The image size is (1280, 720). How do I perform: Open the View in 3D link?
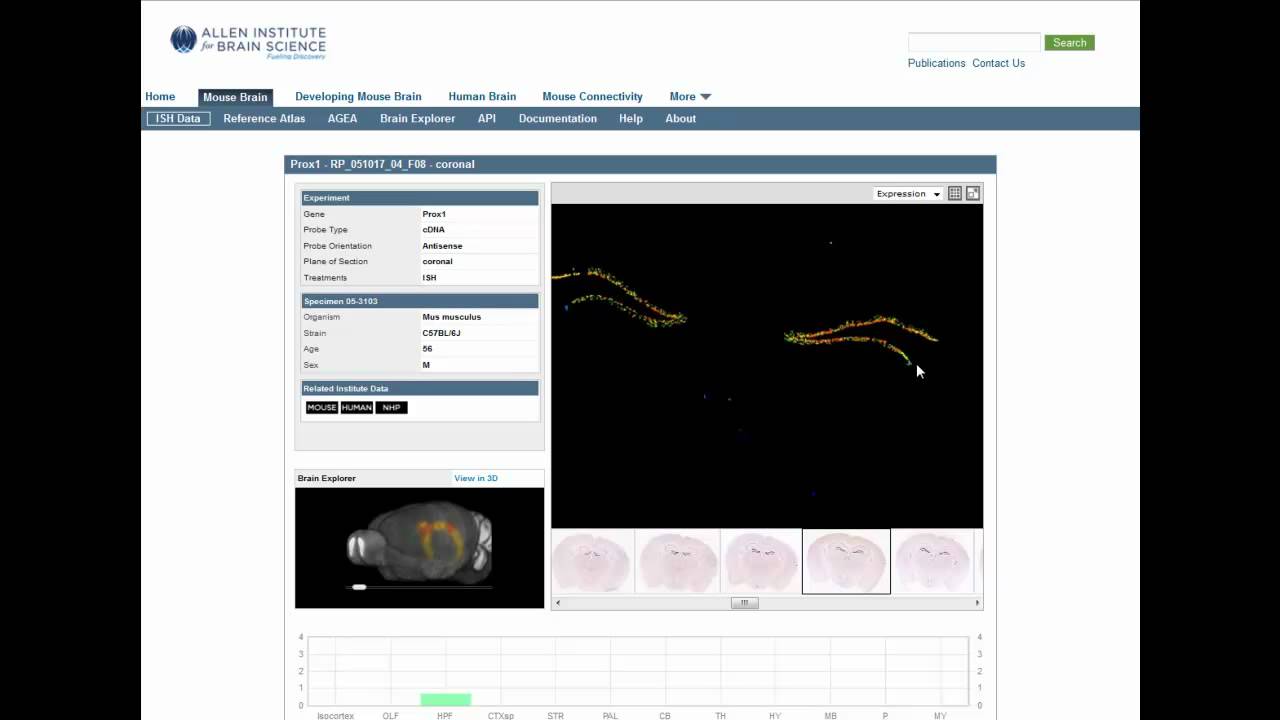(x=475, y=478)
